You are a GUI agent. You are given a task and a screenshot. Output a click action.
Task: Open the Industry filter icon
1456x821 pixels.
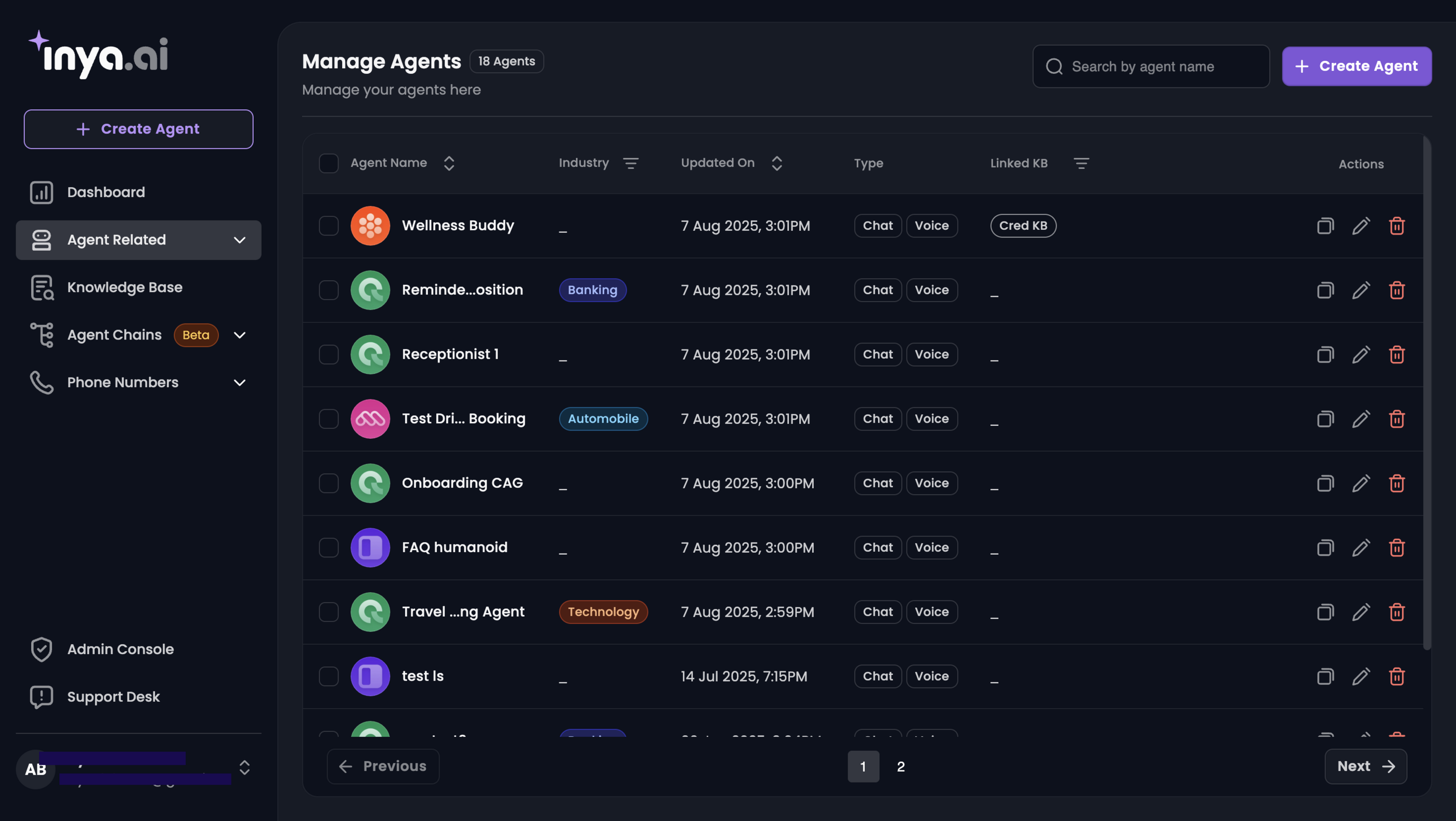[x=630, y=163]
